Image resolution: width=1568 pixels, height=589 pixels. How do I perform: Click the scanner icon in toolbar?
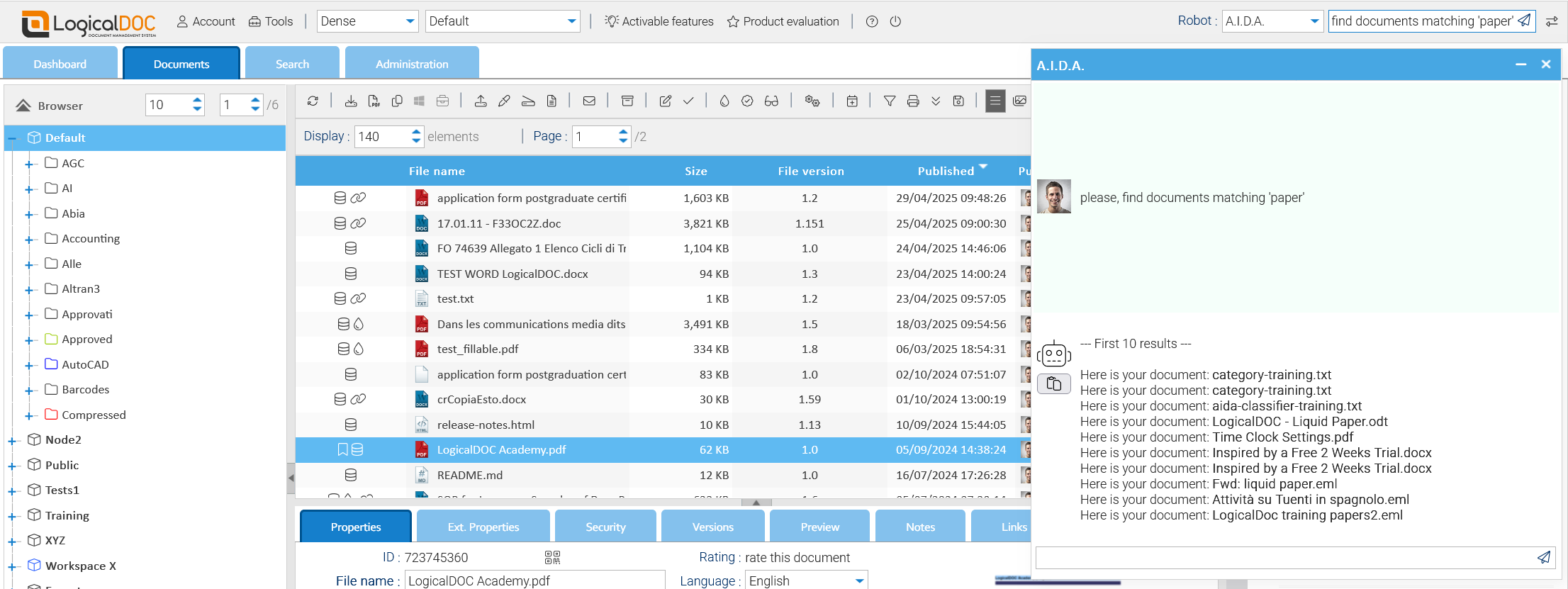click(528, 101)
